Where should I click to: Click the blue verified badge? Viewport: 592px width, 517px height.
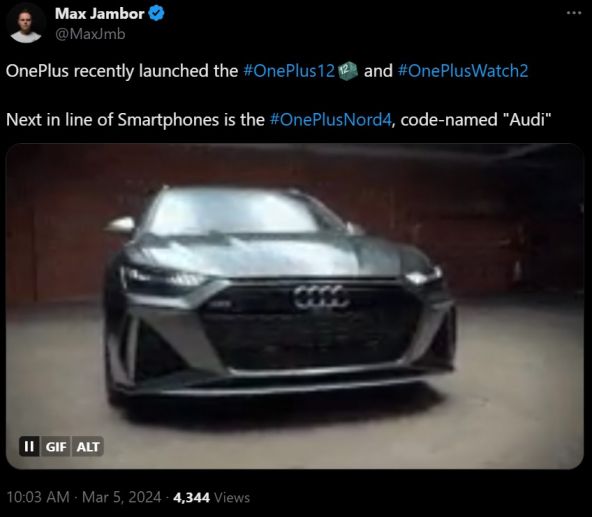[156, 14]
